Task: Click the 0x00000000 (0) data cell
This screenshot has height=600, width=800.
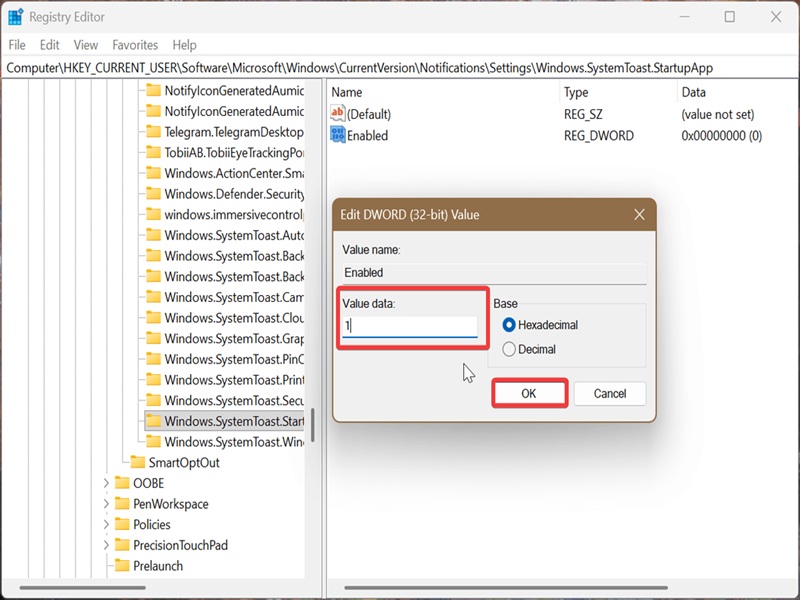Action: [721, 136]
